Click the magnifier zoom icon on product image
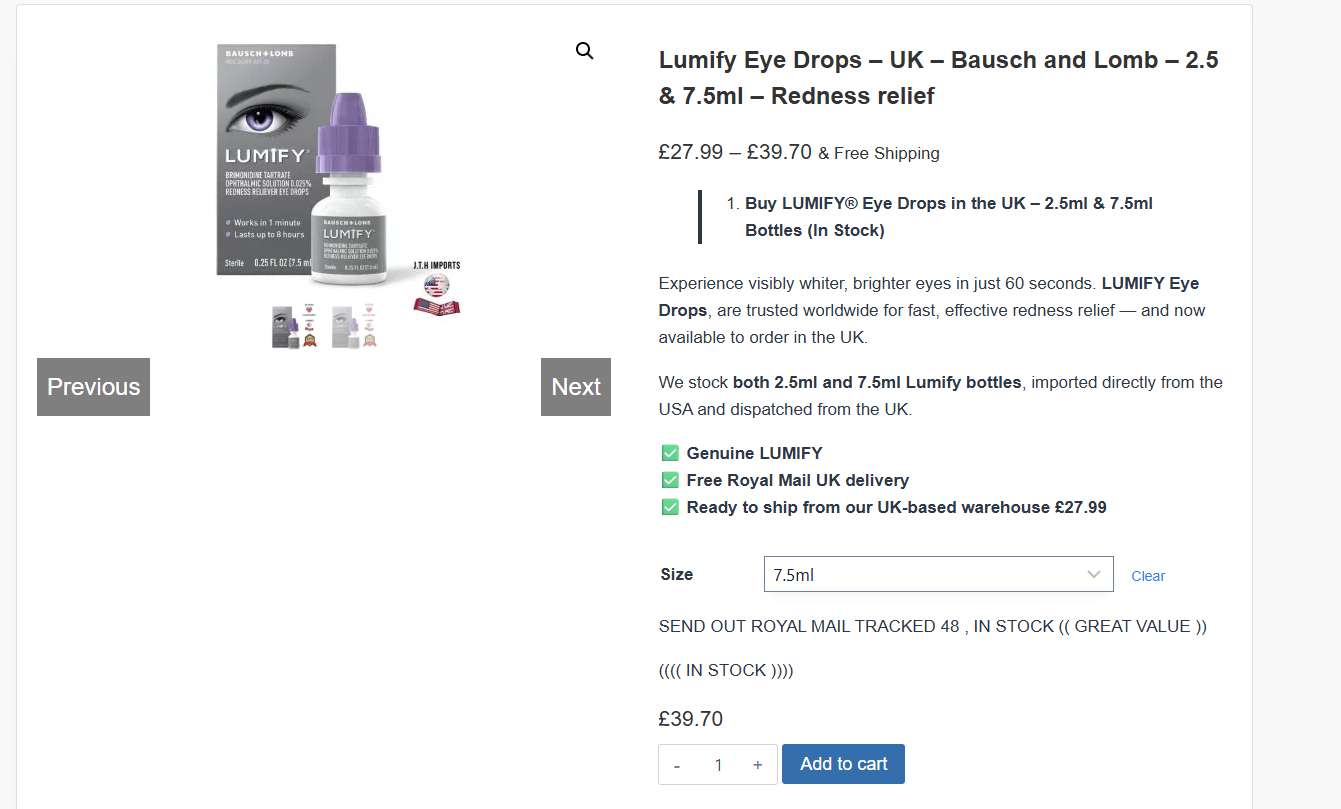Screen dimensions: 1341x809 tap(585, 51)
